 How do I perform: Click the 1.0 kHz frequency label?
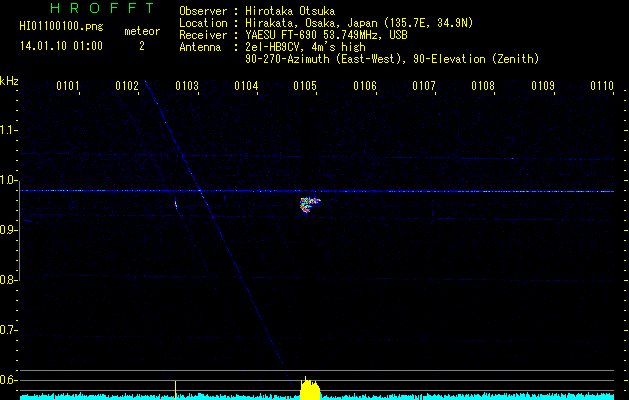click(x=8, y=180)
